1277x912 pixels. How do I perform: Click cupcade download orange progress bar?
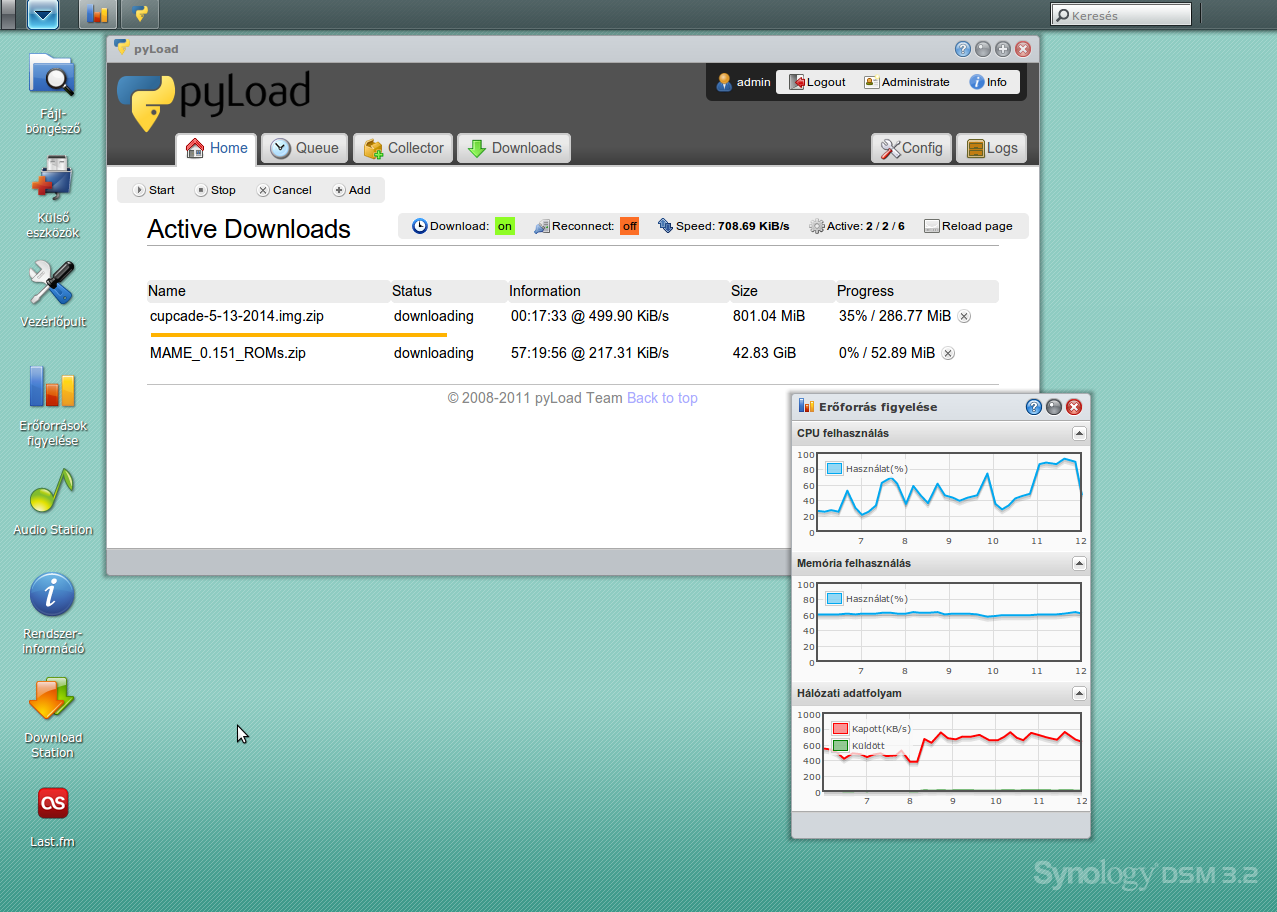tap(298, 335)
